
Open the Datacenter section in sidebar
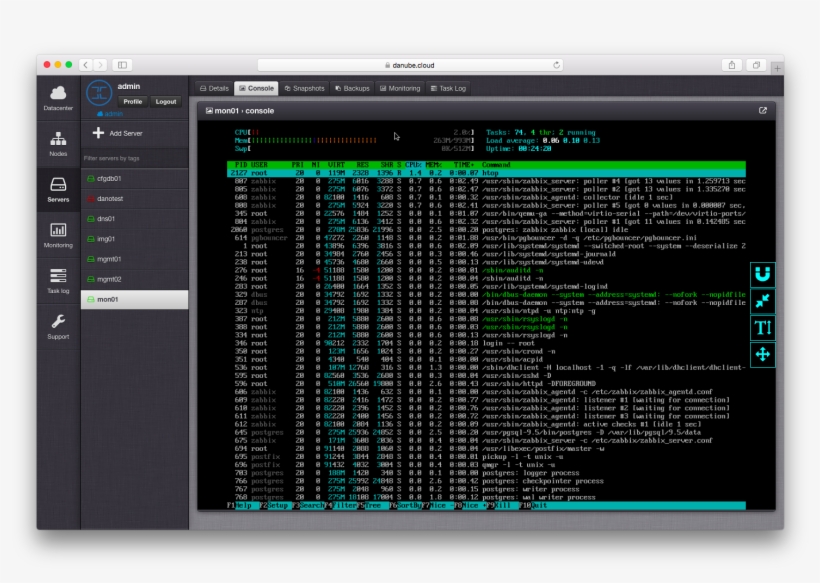click(x=59, y=99)
